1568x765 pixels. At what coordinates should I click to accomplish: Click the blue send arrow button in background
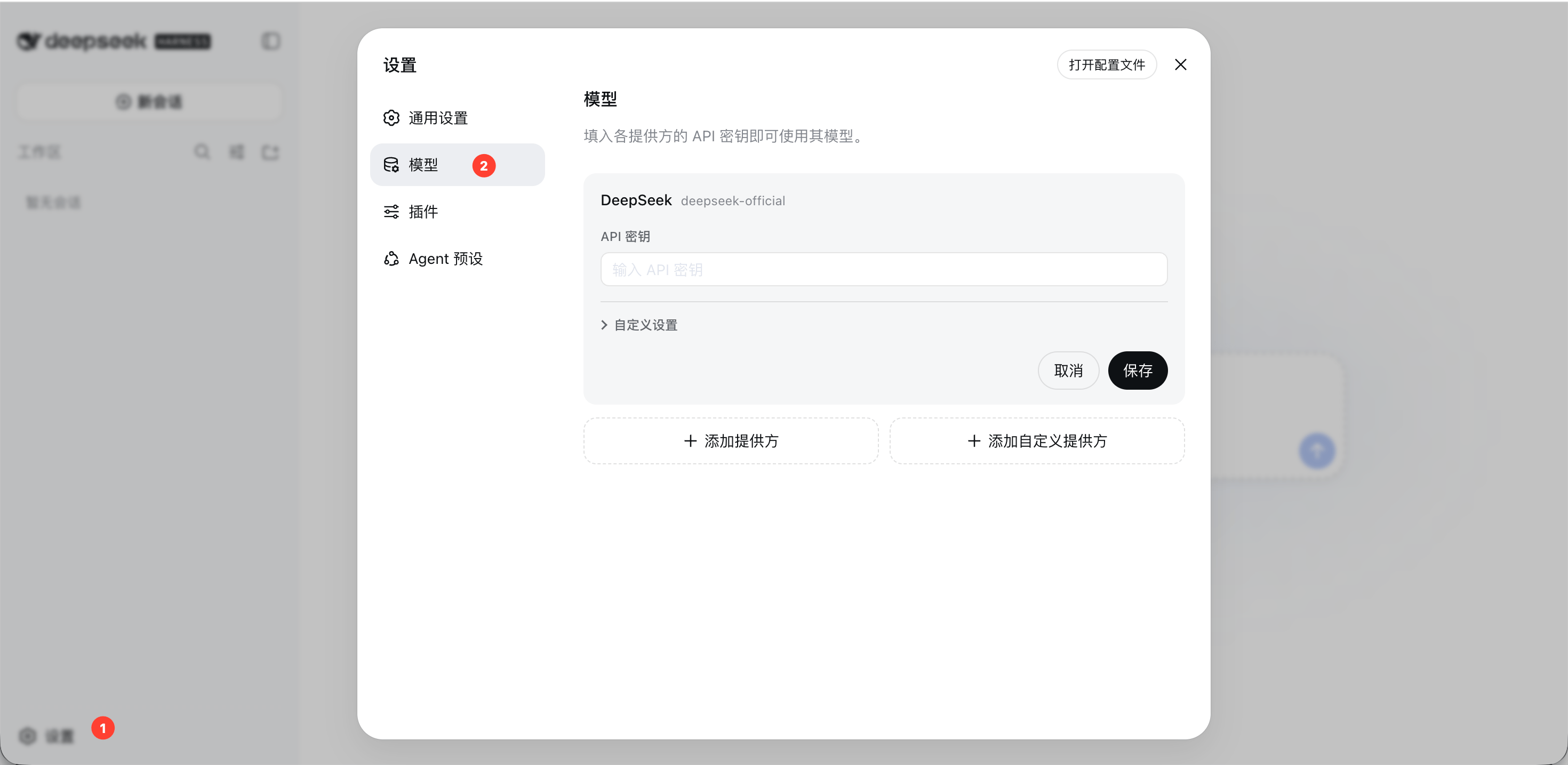[1317, 451]
